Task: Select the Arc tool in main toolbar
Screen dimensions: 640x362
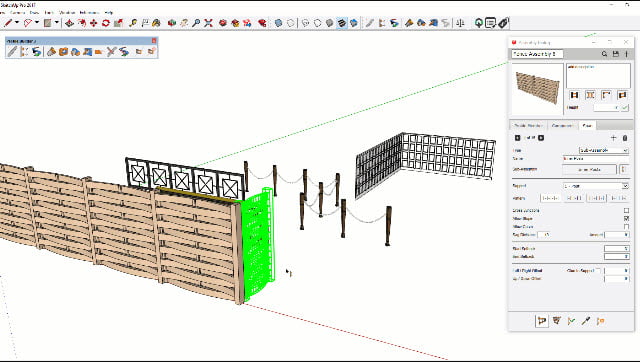Action: click(x=27, y=23)
